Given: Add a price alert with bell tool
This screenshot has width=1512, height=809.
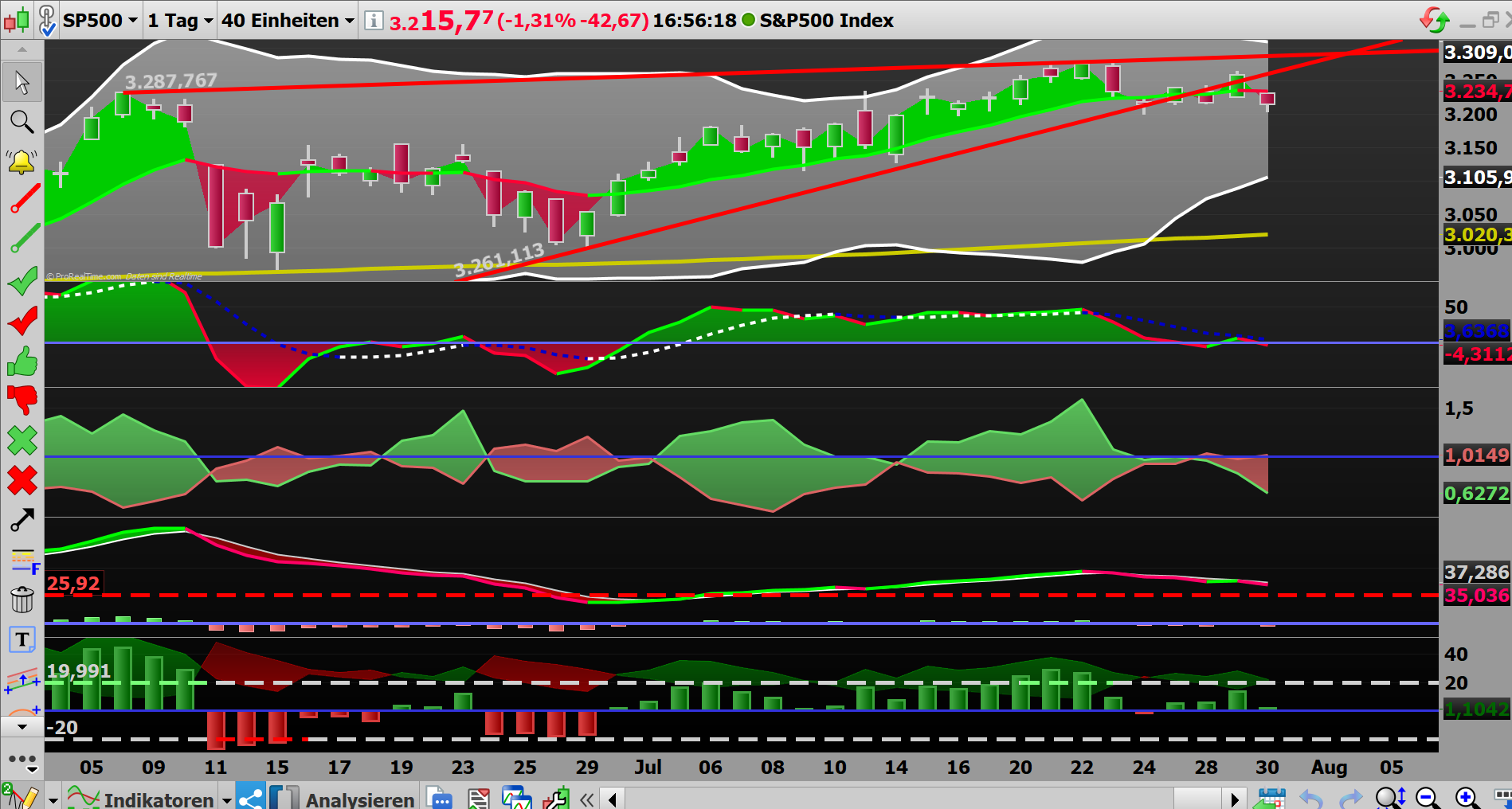Looking at the screenshot, I should pyautogui.click(x=22, y=162).
